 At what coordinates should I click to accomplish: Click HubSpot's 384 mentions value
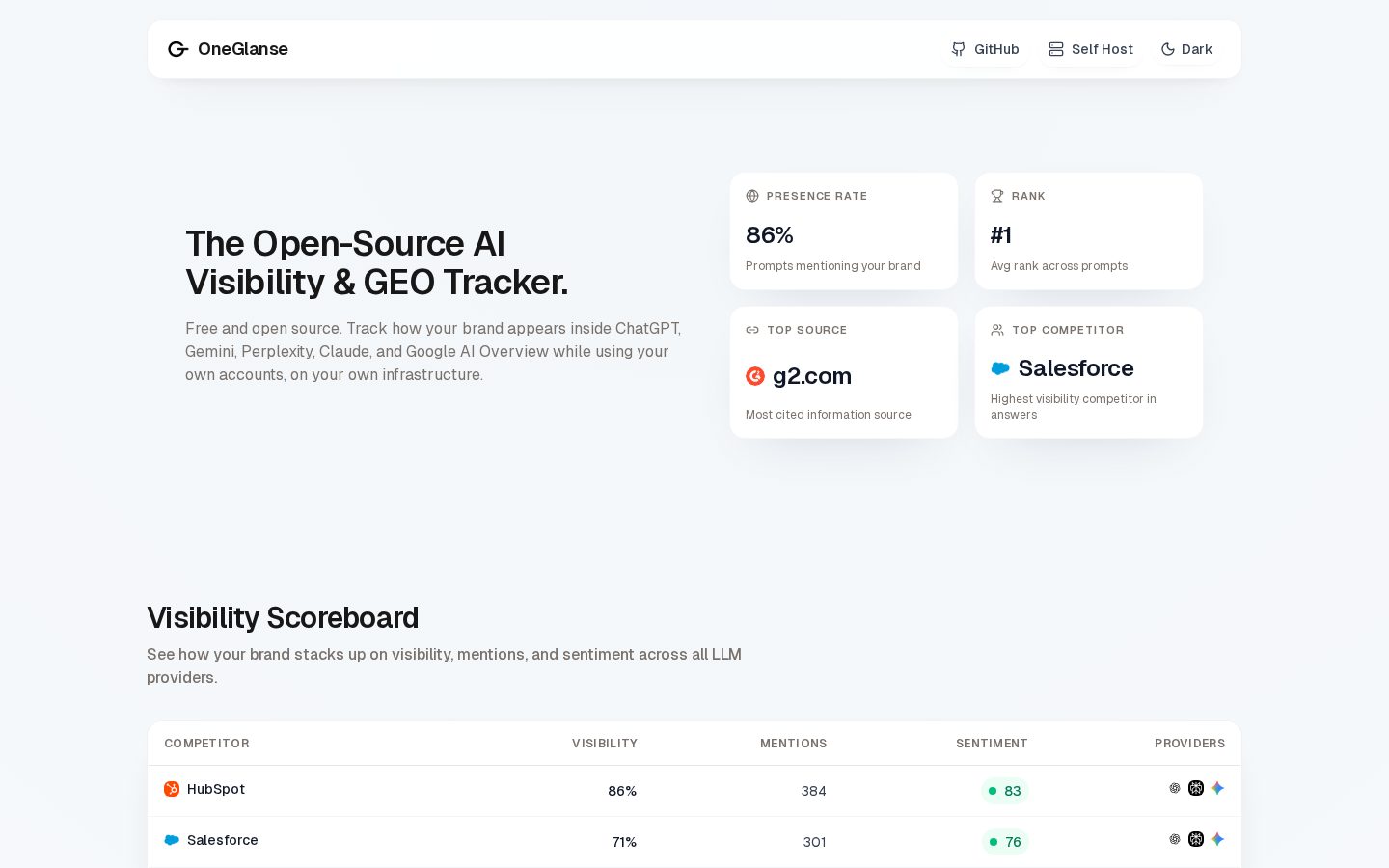point(813,791)
